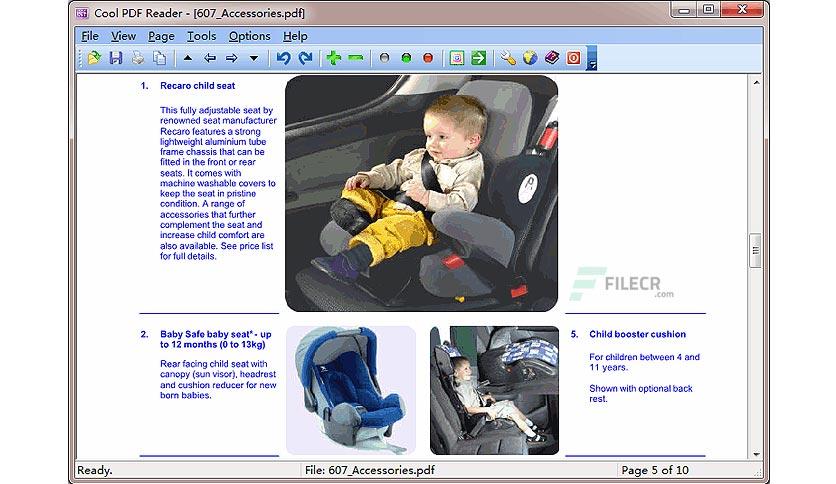The image size is (836, 484).
Task: Click the 'Ready.' status bar text
Action: click(x=95, y=470)
